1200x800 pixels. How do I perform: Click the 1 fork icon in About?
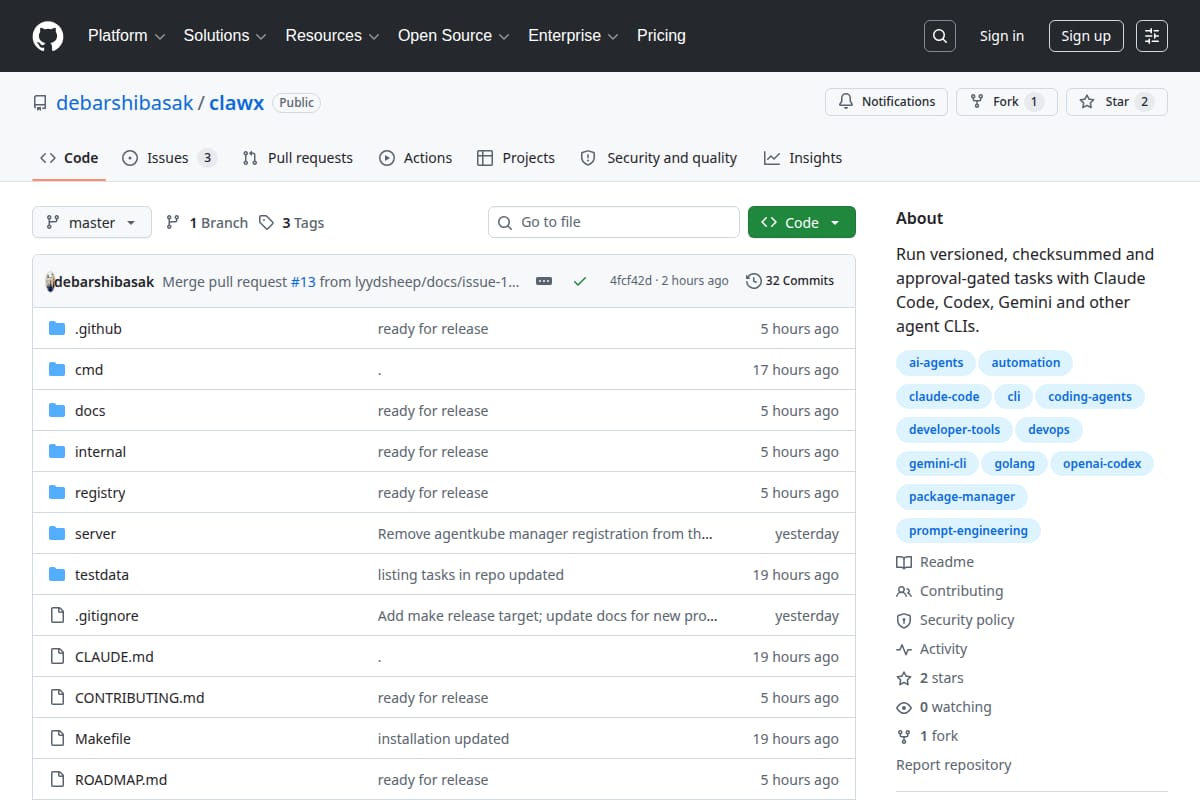[904, 736]
